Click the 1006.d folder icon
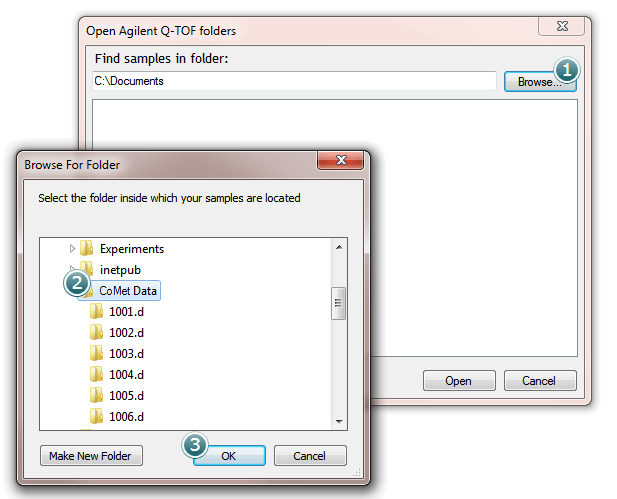The image size is (617, 499). pyautogui.click(x=96, y=416)
